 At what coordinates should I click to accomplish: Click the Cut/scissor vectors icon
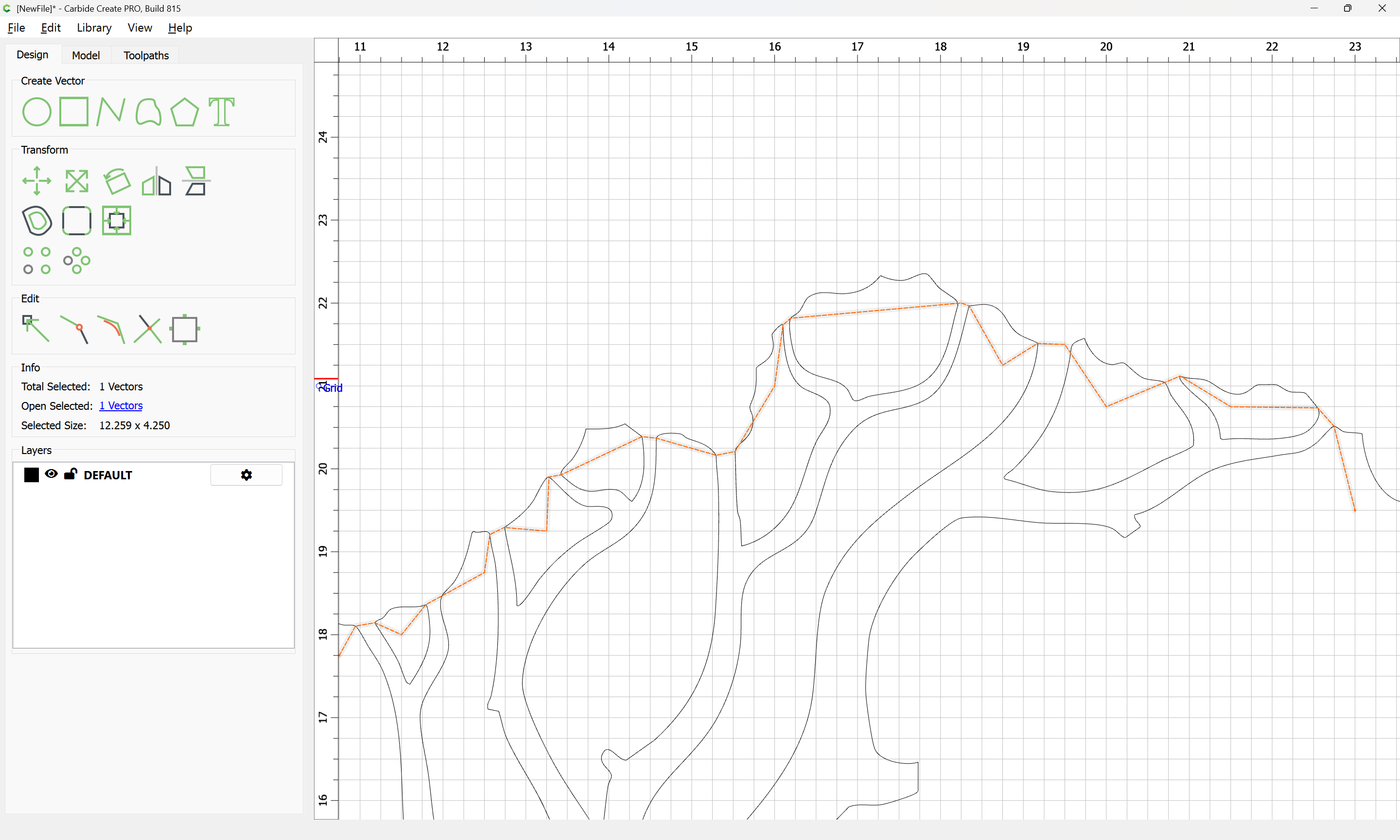148,330
